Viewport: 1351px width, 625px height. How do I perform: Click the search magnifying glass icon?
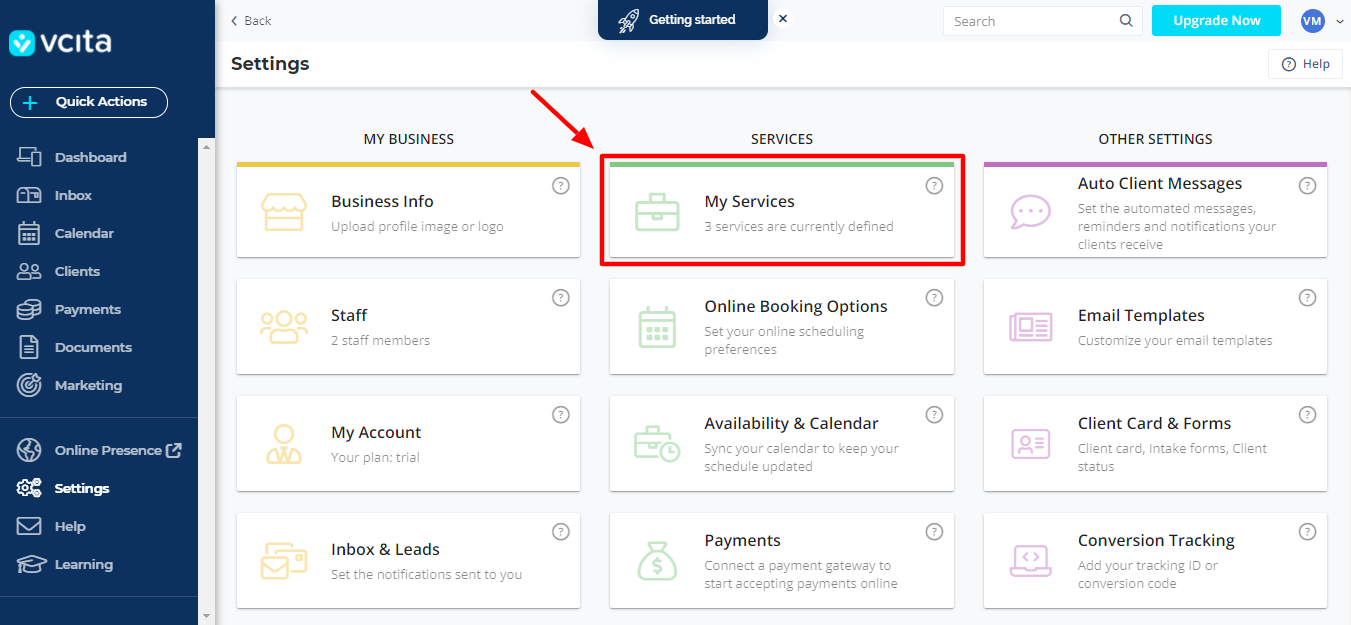point(1126,21)
